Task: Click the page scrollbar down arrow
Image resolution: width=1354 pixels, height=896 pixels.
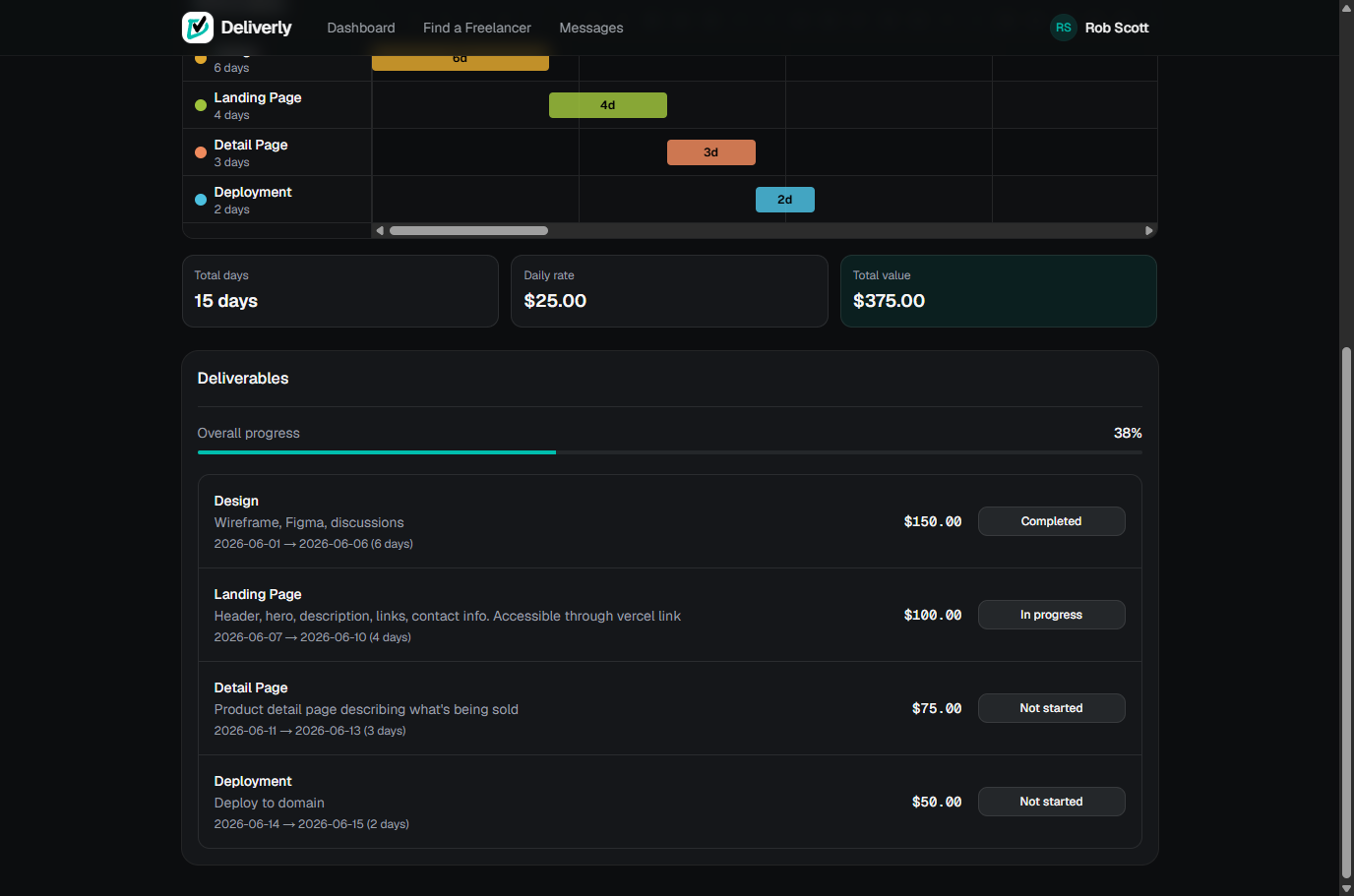Action: coord(1346,888)
